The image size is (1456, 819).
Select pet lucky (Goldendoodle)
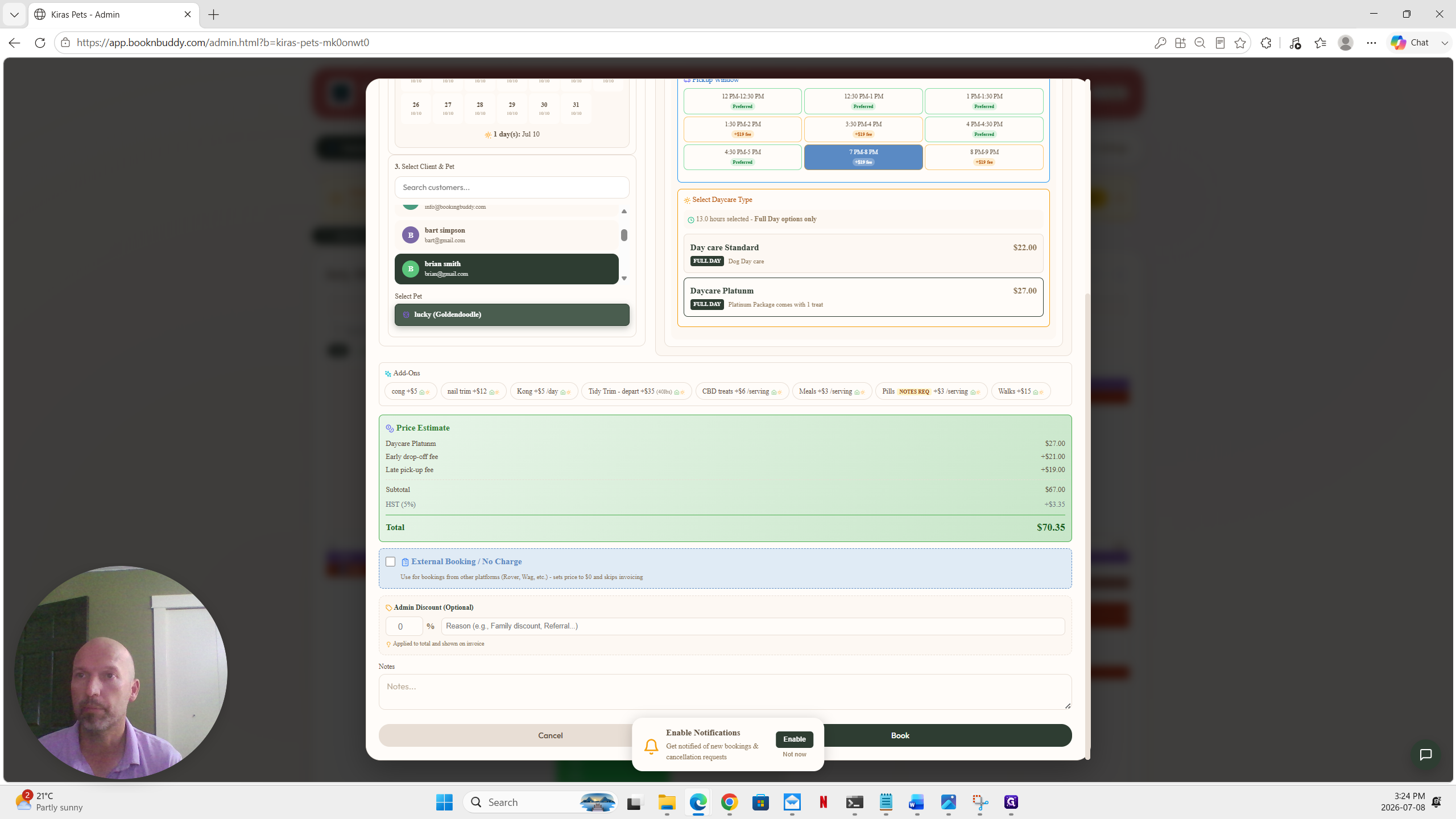(x=512, y=315)
